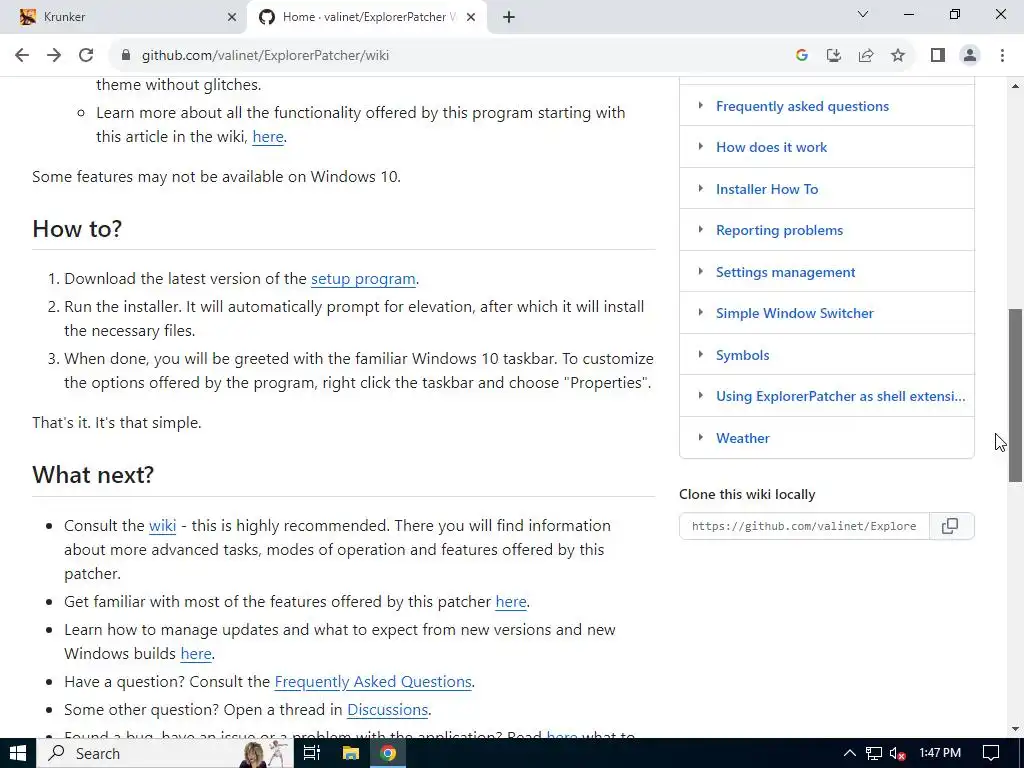1024x768 pixels.
Task: Expand Using ExplorerPatcher as shell extension arrow
Action: click(701, 396)
